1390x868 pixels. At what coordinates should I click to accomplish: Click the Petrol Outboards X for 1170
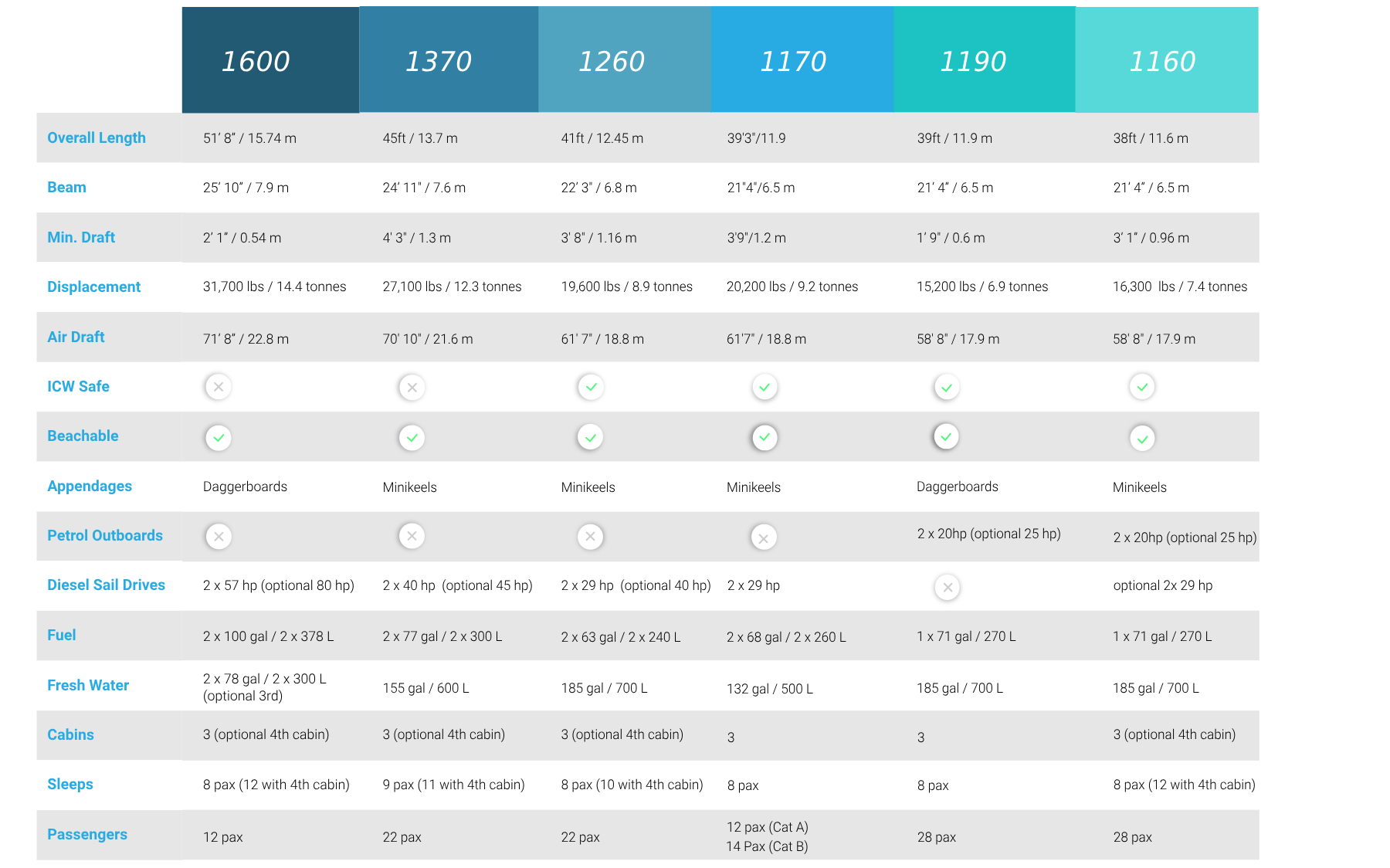click(763, 538)
